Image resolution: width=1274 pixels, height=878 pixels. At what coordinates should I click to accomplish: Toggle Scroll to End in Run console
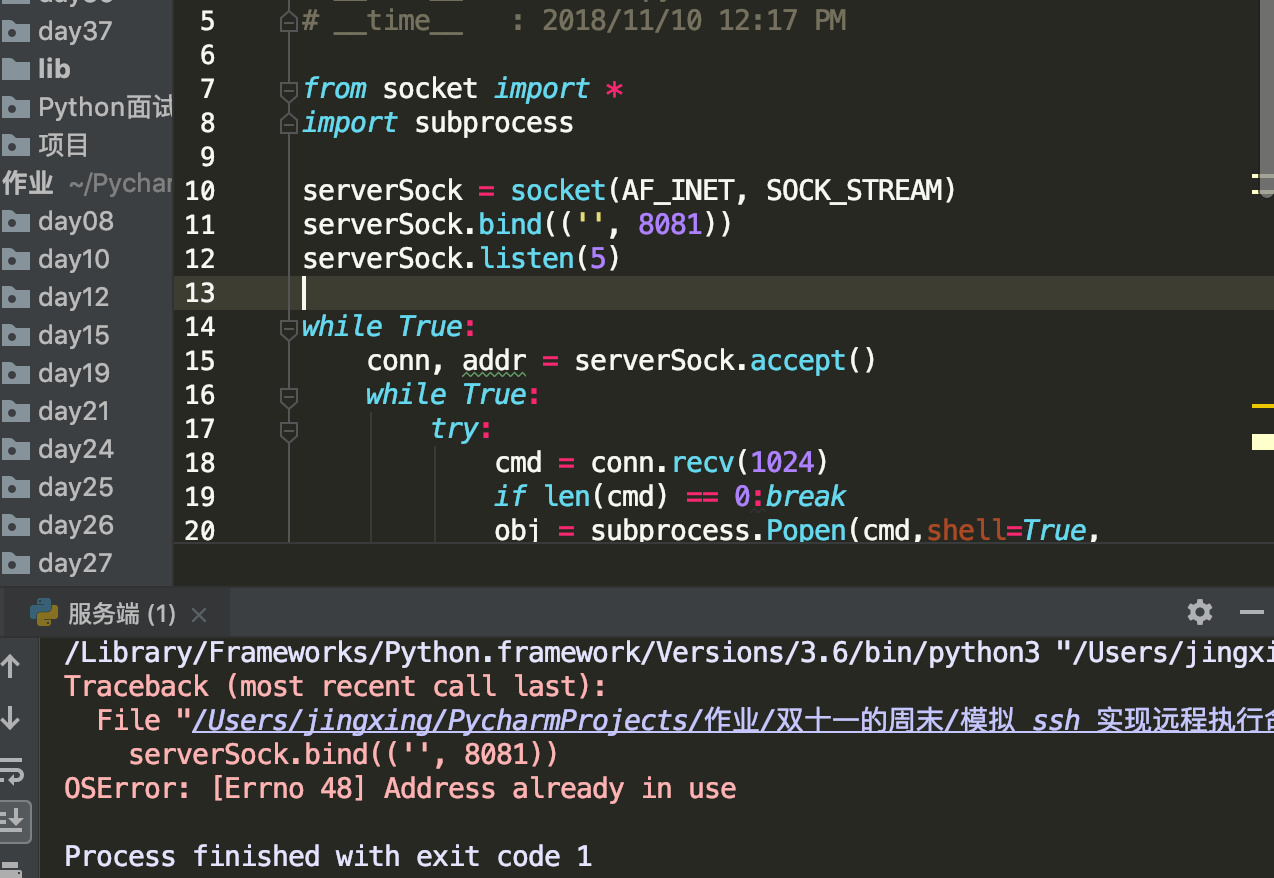click(13, 822)
